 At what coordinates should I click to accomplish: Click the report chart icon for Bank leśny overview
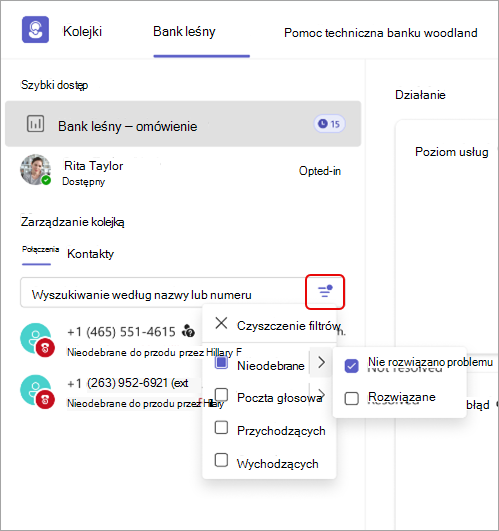click(36, 124)
